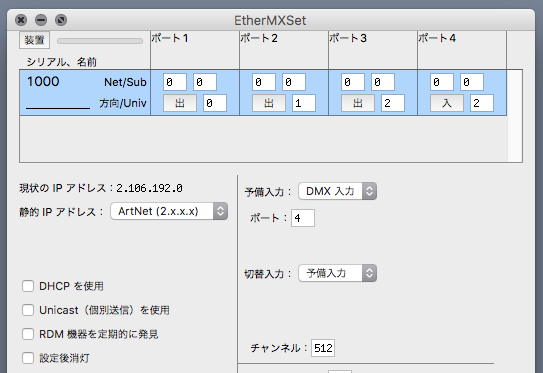
Task: Click the 装置 button
Action: 34,40
